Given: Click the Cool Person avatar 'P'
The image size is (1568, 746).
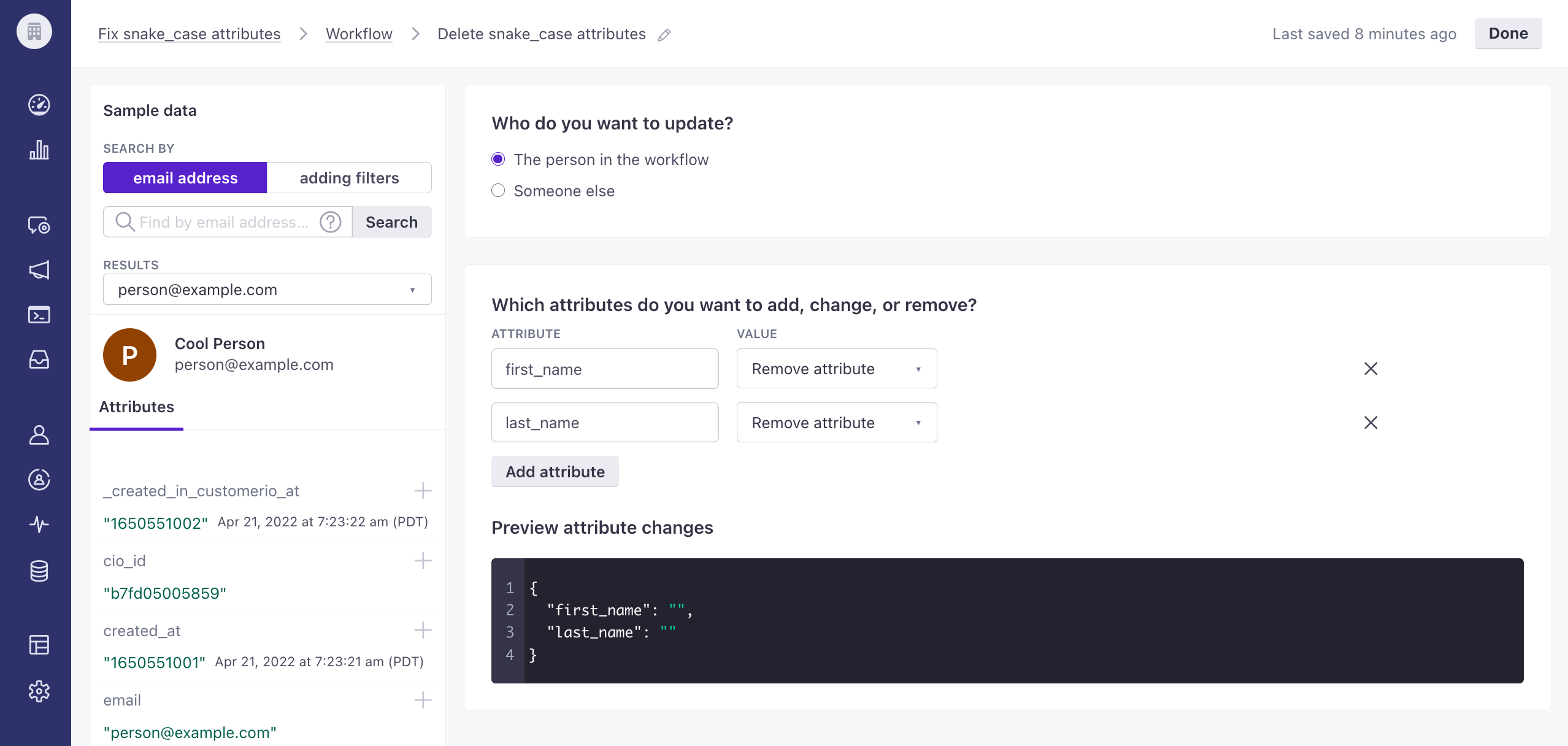Looking at the screenshot, I should 129,355.
